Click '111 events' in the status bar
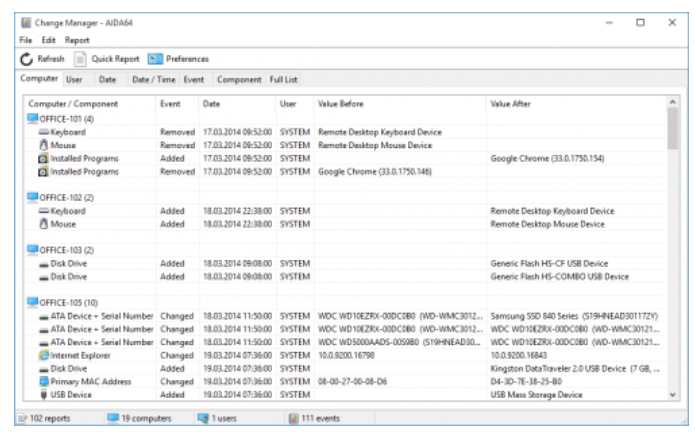This screenshot has width=695, height=432. (x=320, y=418)
